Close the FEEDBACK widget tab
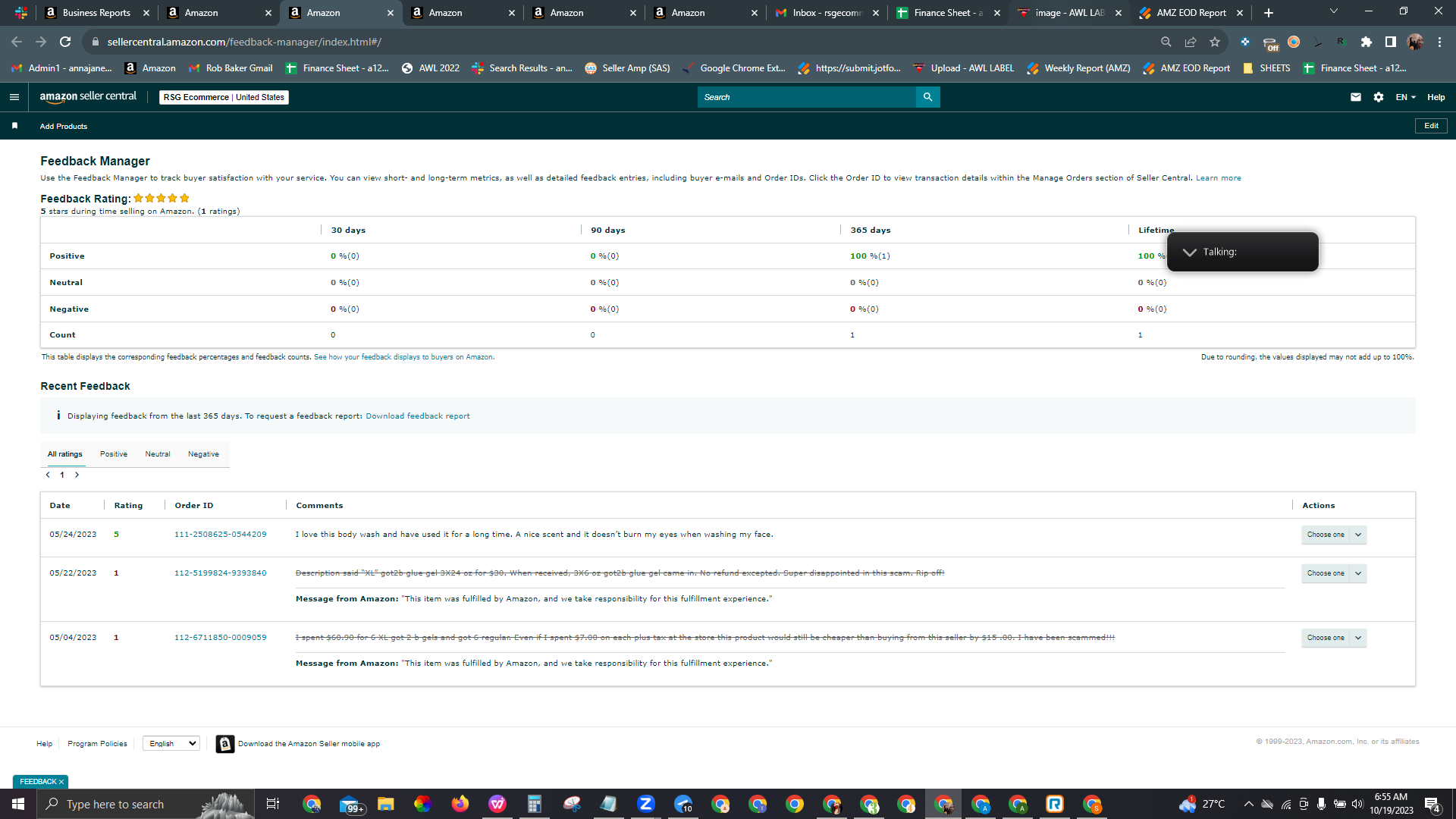Screen dimensions: 1456x819 pyautogui.click(x=61, y=782)
